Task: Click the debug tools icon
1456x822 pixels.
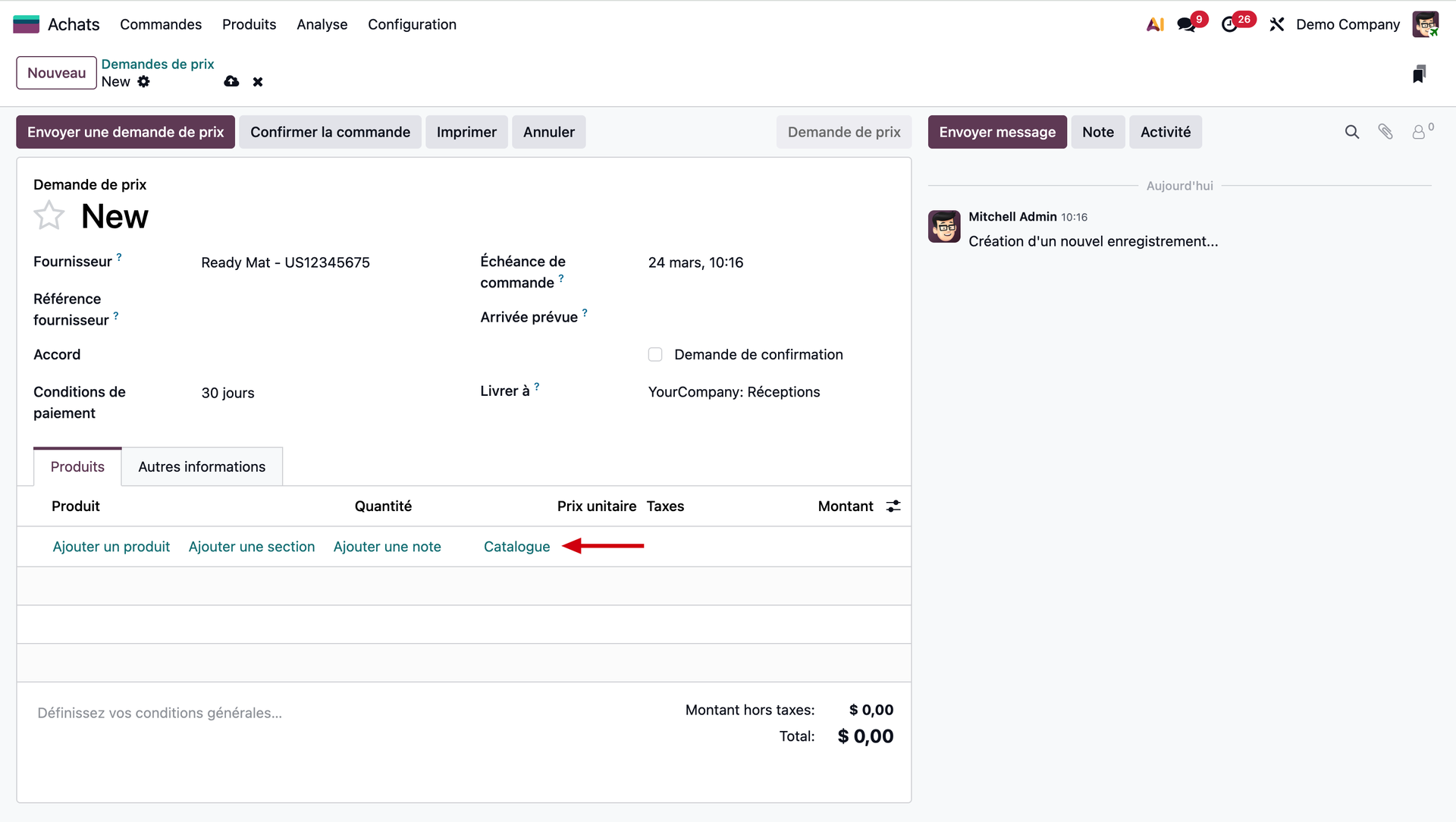Action: pyautogui.click(x=1277, y=24)
